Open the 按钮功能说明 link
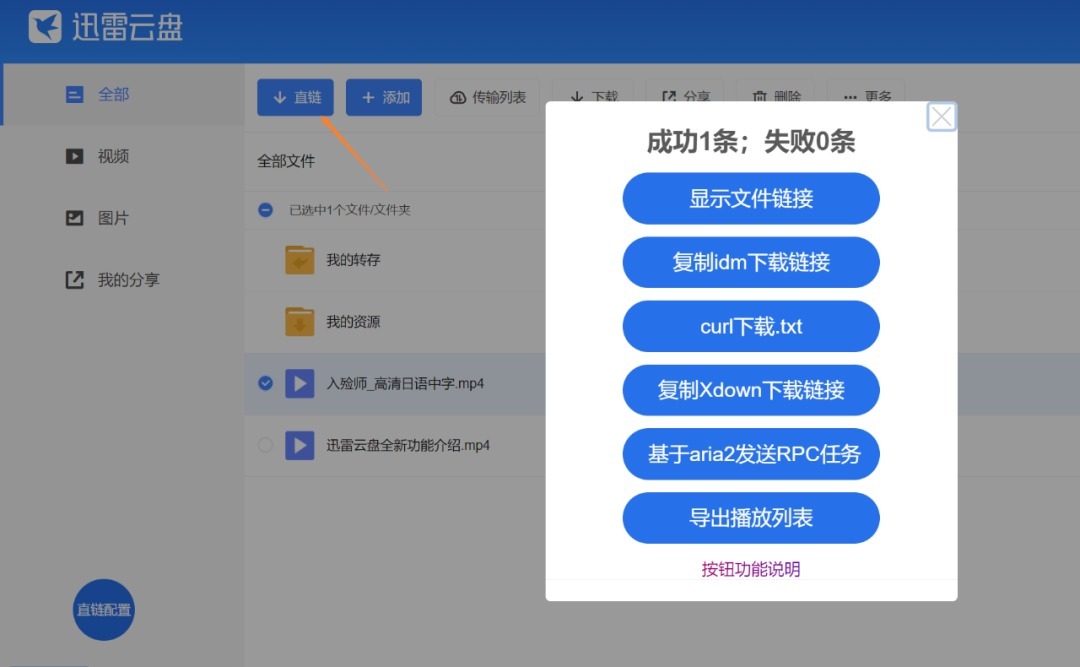The height and width of the screenshot is (667, 1080). [x=750, y=569]
